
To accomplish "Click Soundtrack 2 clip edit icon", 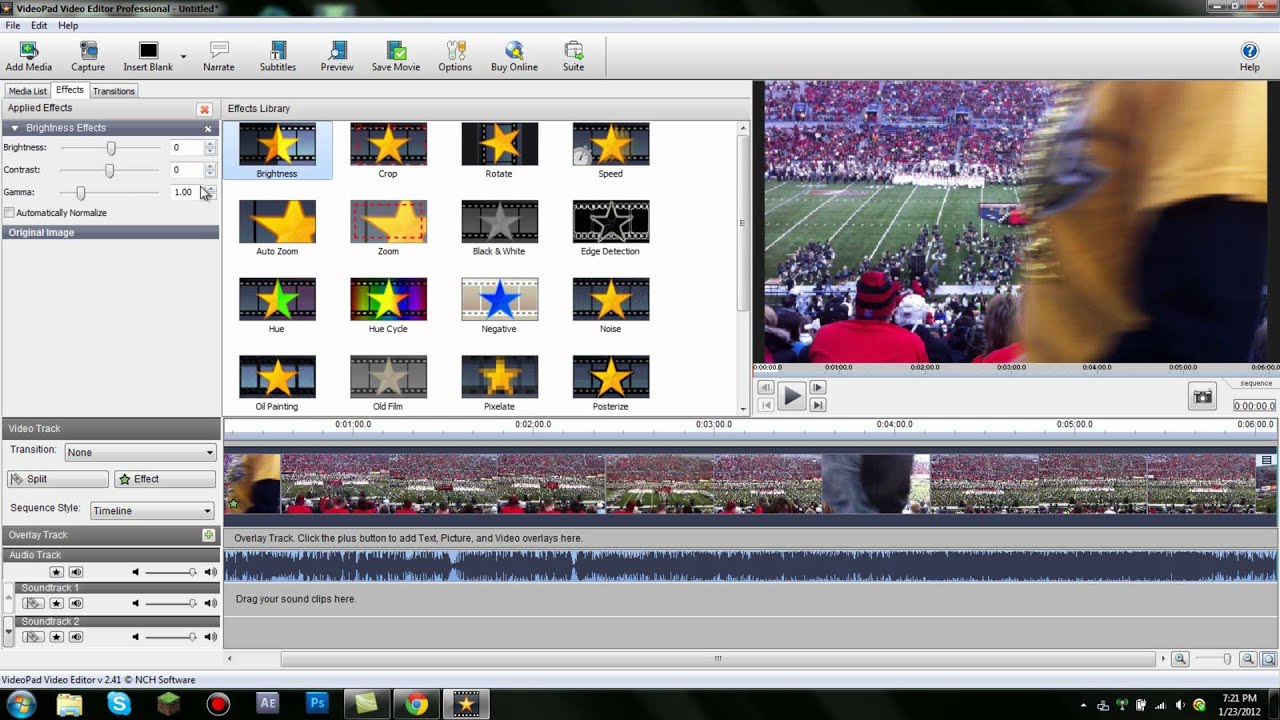I will pyautogui.click(x=33, y=636).
